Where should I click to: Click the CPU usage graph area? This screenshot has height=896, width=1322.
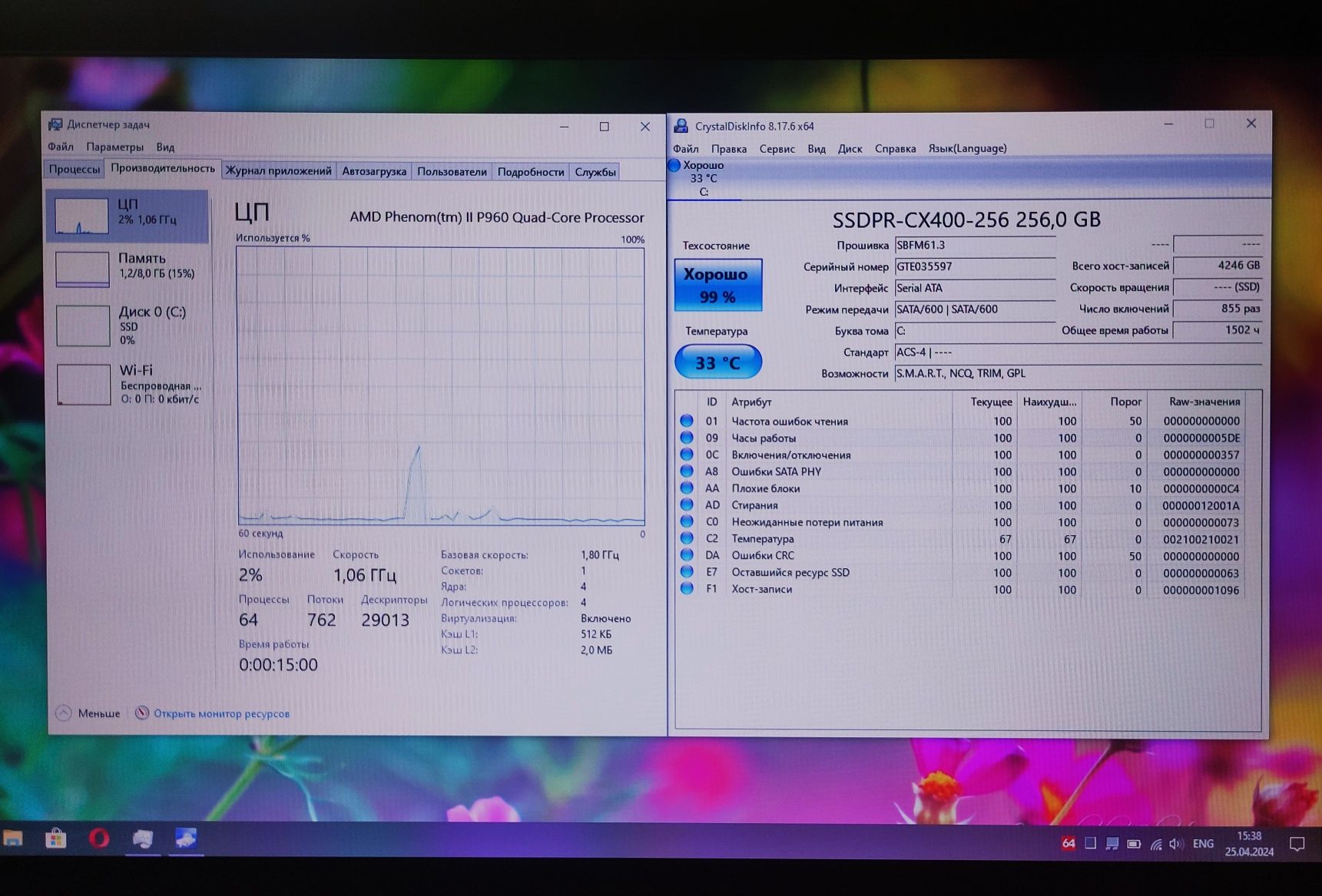[x=441, y=385]
